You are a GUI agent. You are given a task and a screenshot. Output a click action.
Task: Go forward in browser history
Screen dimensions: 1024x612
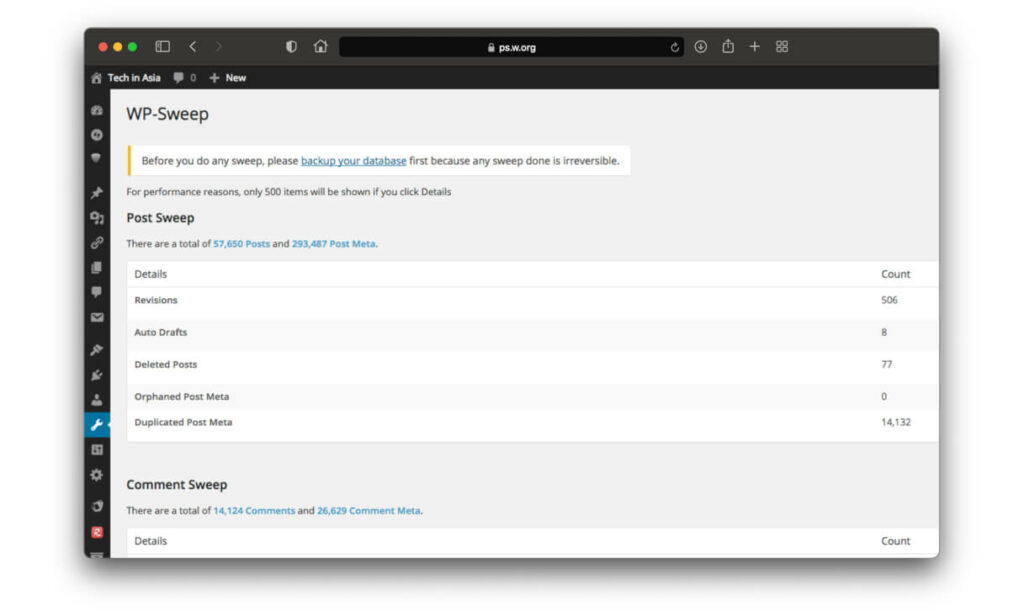coord(219,46)
